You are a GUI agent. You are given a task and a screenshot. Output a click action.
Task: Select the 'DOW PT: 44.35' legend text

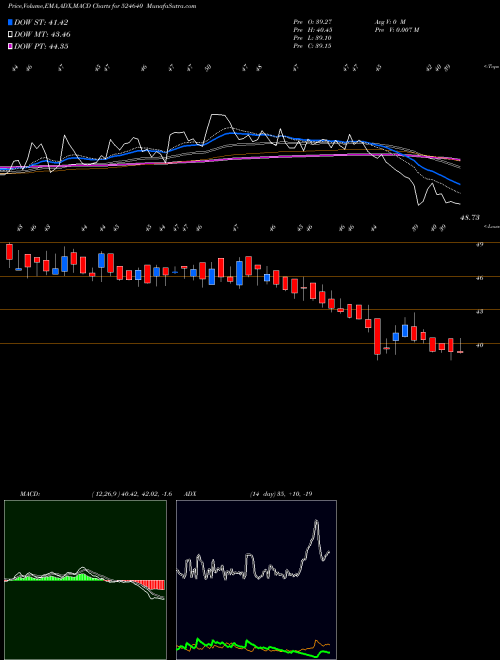(x=41, y=46)
